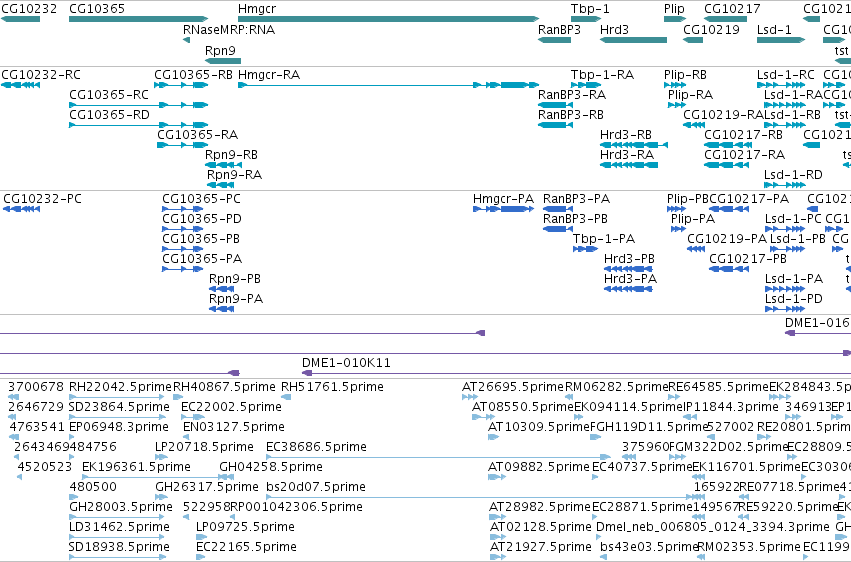
Task: Select the Hrd3-RA transcript label
Action: [627, 155]
